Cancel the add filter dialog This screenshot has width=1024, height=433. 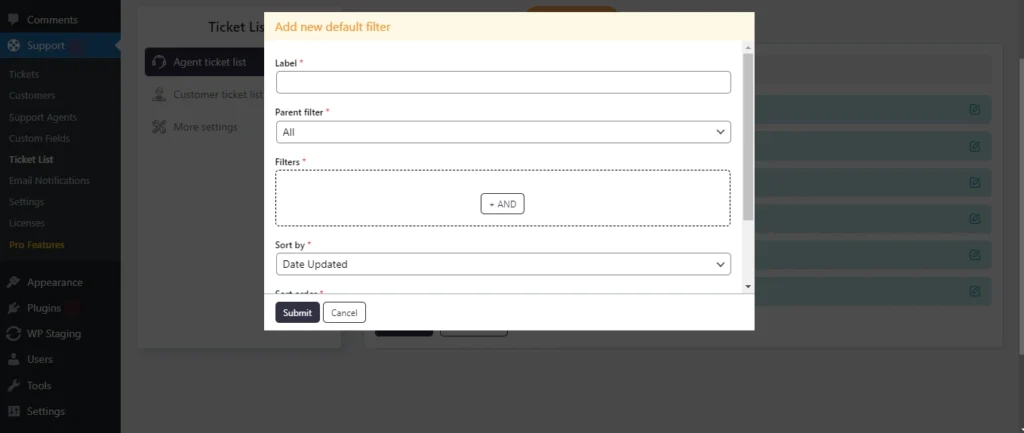pos(344,312)
